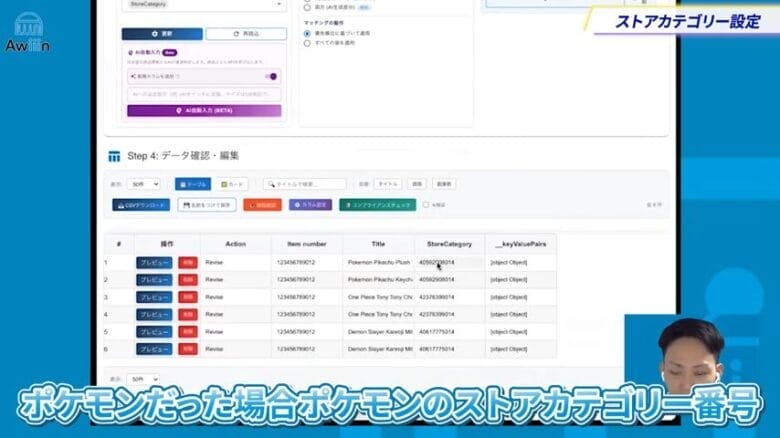The width and height of the screenshot is (780, 438).
Task: Click row 3 red delete button
Action: click(x=188, y=297)
